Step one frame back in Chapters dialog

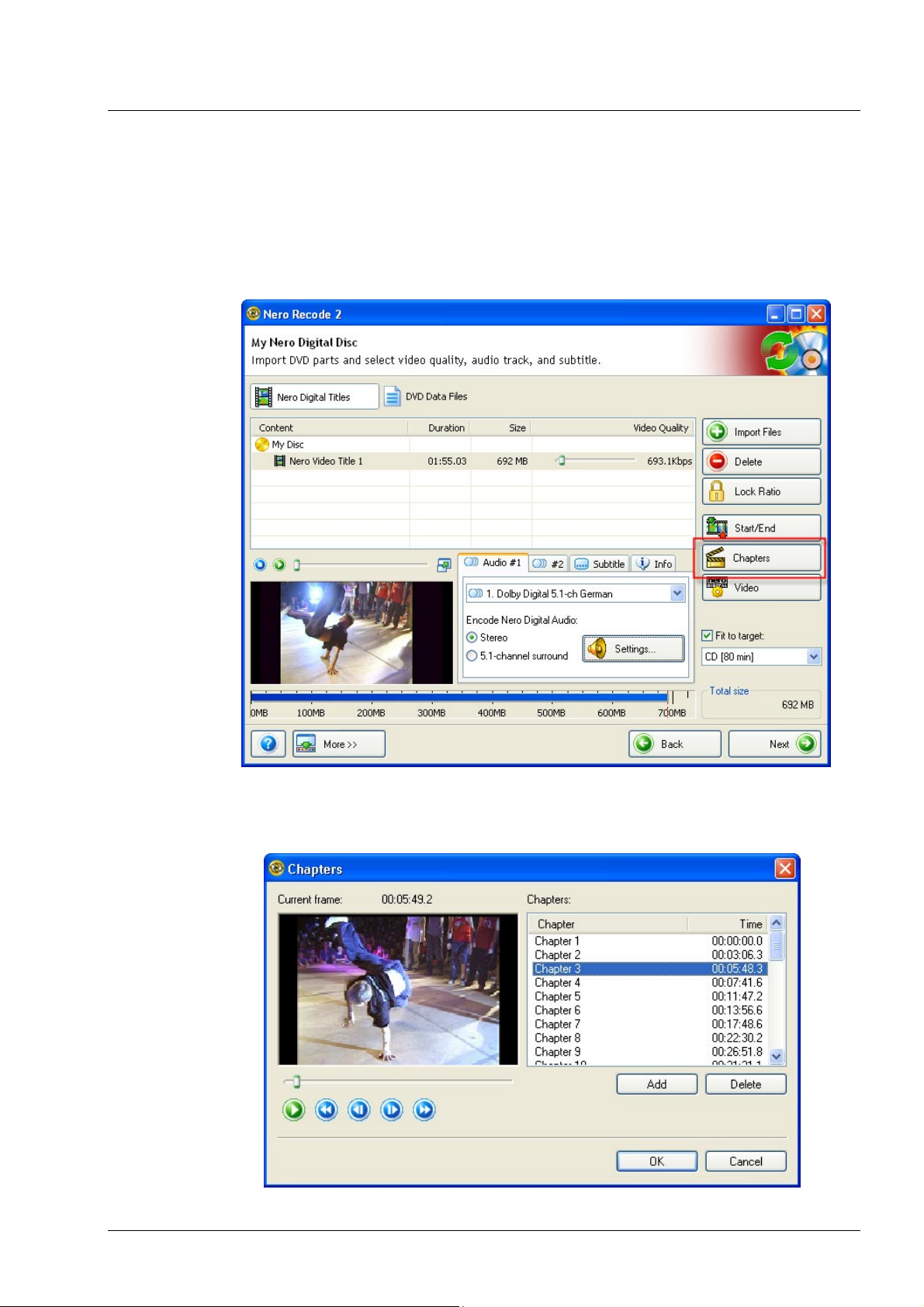359,1110
